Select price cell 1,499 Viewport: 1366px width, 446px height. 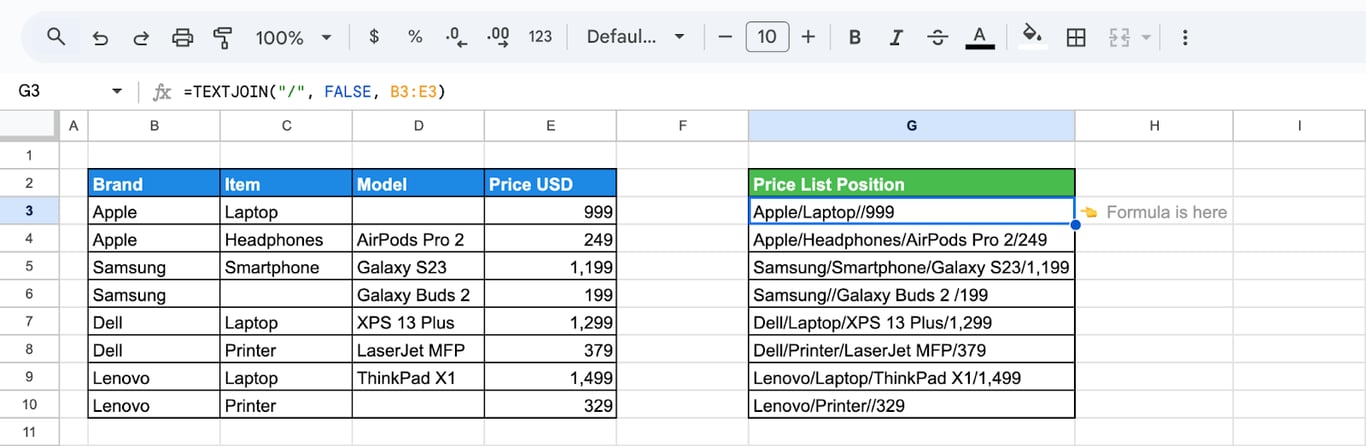(x=550, y=378)
